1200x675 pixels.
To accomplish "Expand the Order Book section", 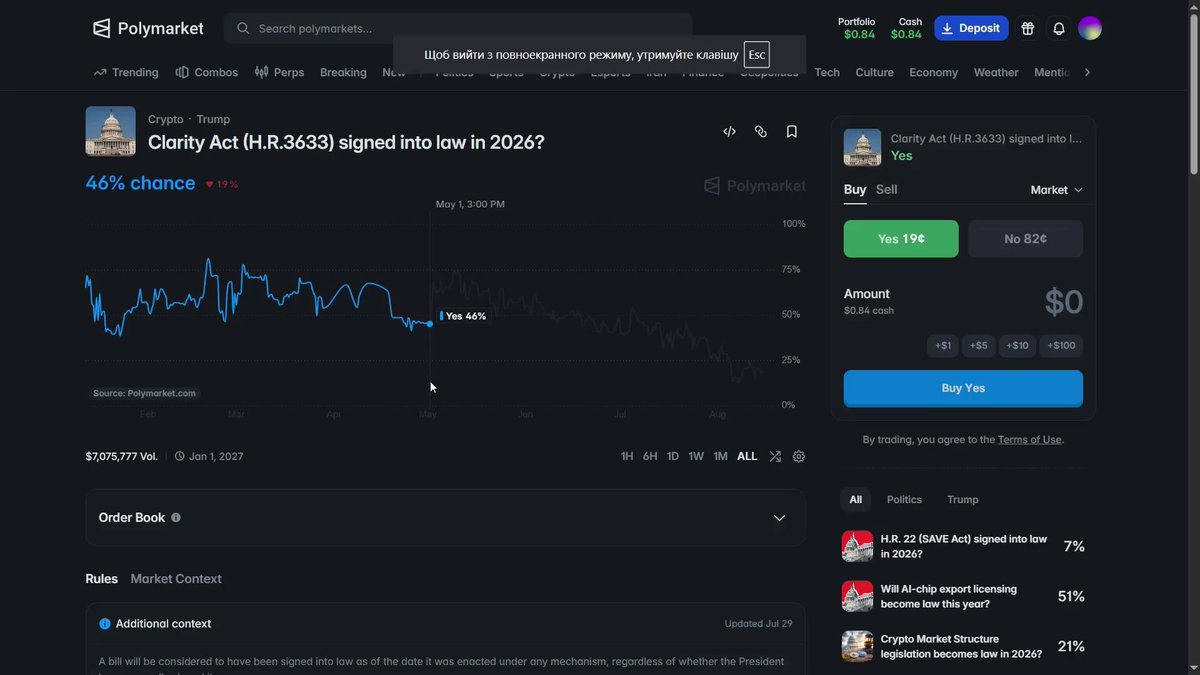I will pyautogui.click(x=780, y=518).
